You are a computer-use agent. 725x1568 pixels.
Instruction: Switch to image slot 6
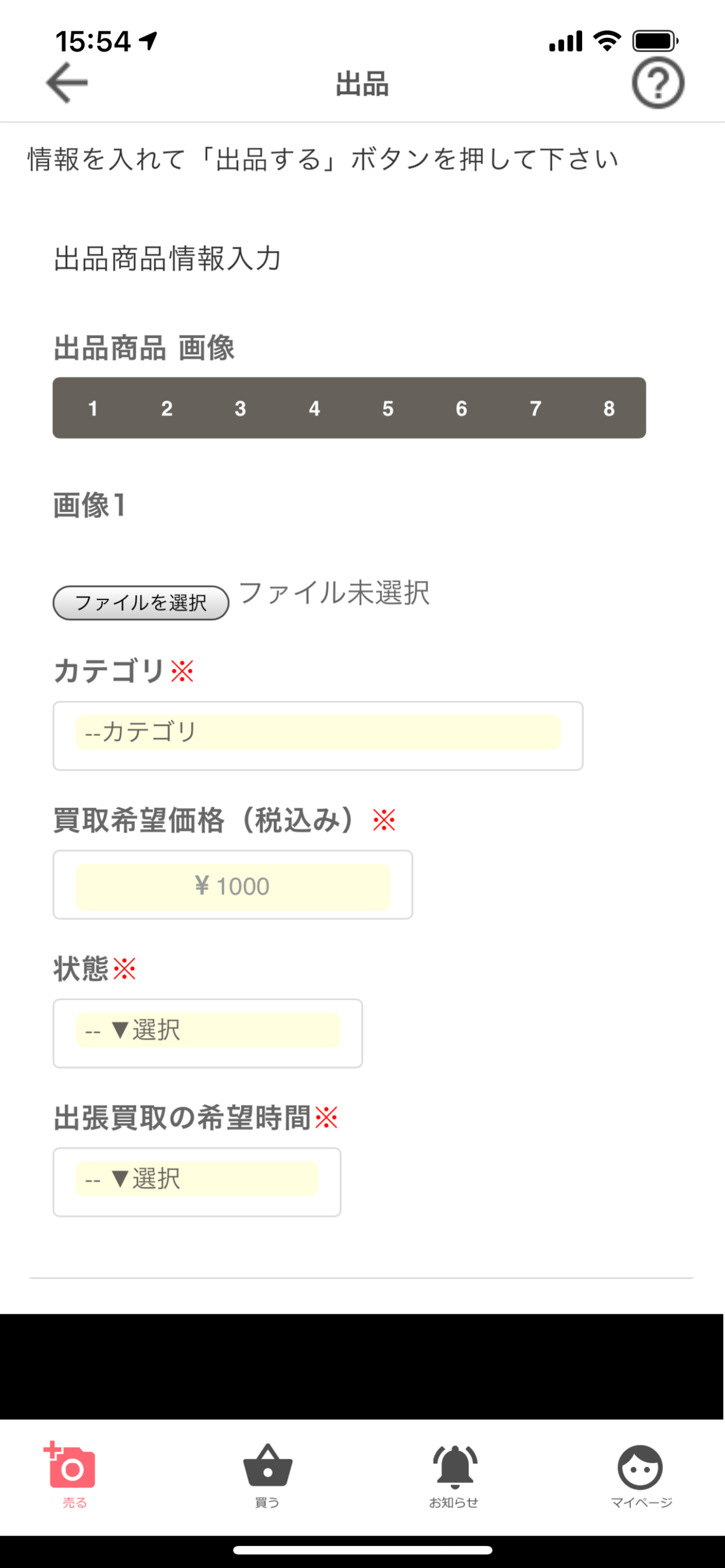[x=461, y=408]
